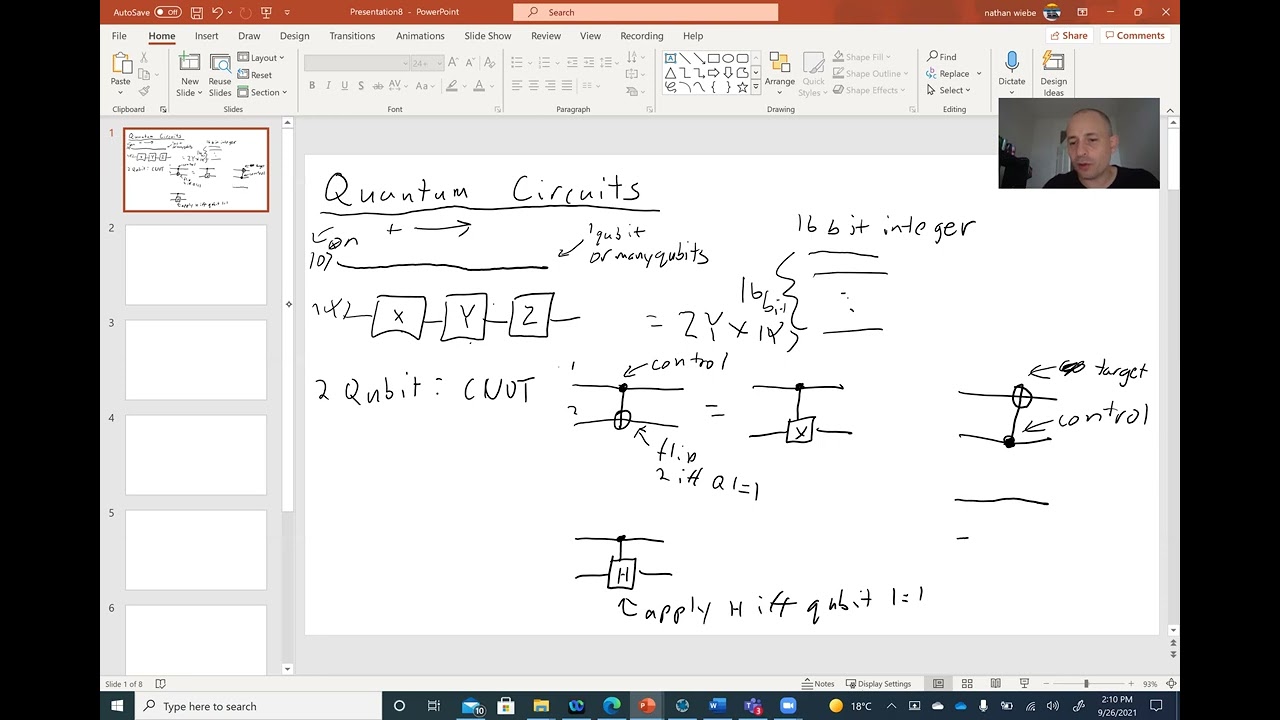Viewport: 1280px width, 720px height.
Task: Expand the Layout dropdown
Action: tap(261, 58)
